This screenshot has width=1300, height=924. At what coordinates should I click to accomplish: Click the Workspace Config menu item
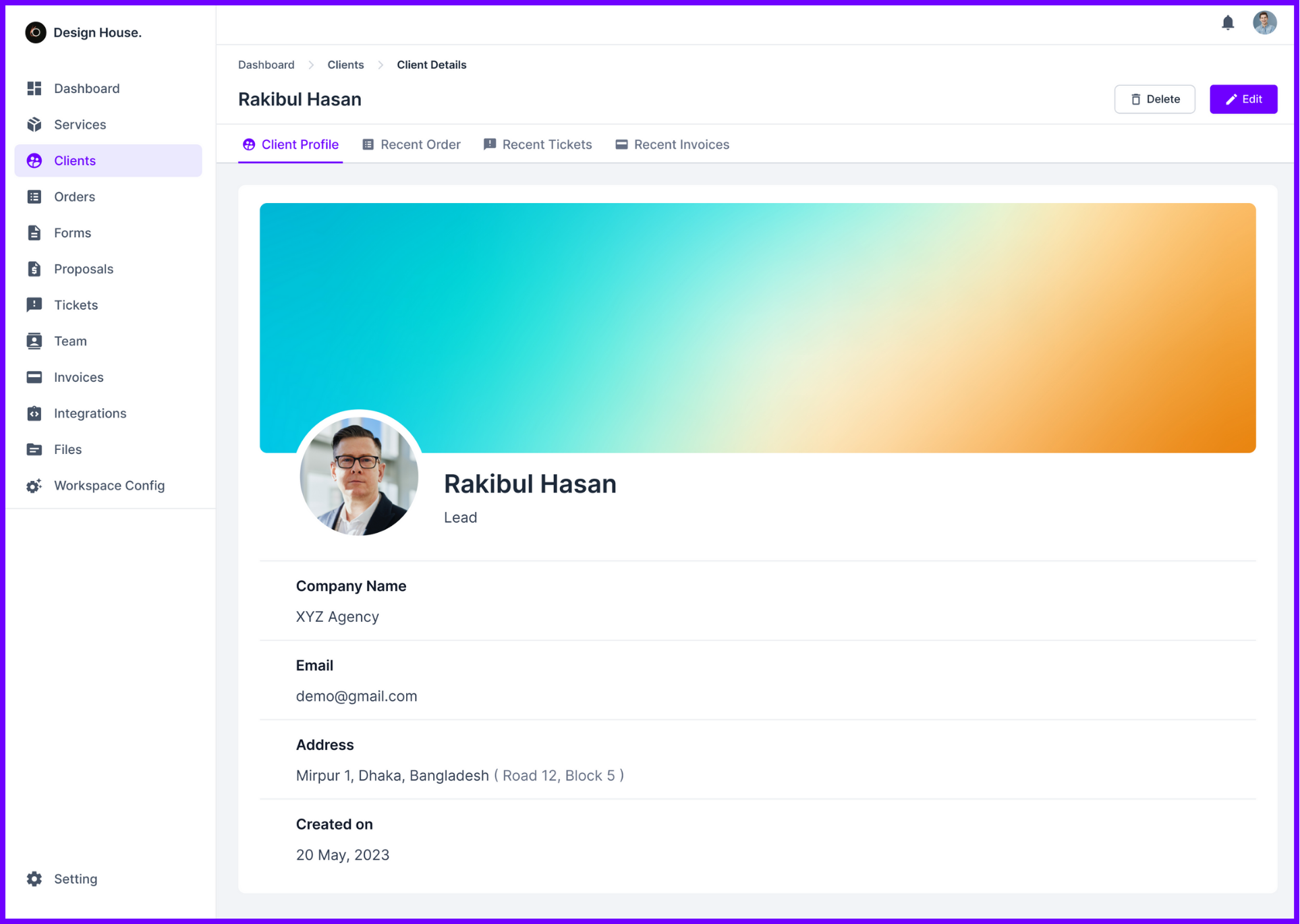(109, 485)
